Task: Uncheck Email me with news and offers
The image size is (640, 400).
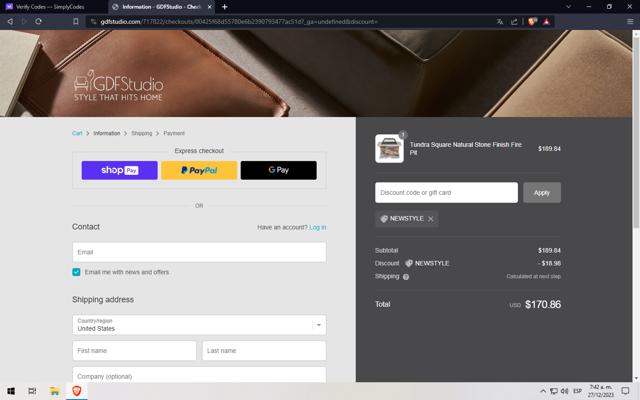Action: click(x=76, y=272)
